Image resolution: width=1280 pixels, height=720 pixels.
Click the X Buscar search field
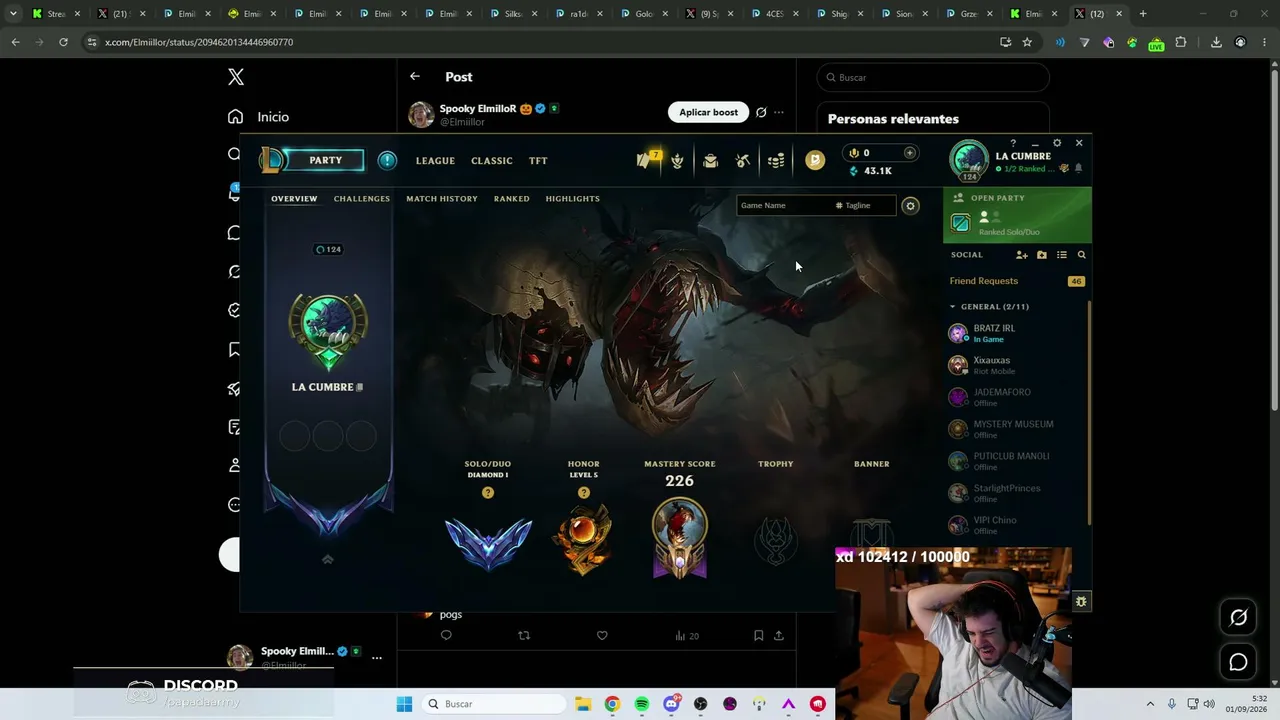[933, 78]
